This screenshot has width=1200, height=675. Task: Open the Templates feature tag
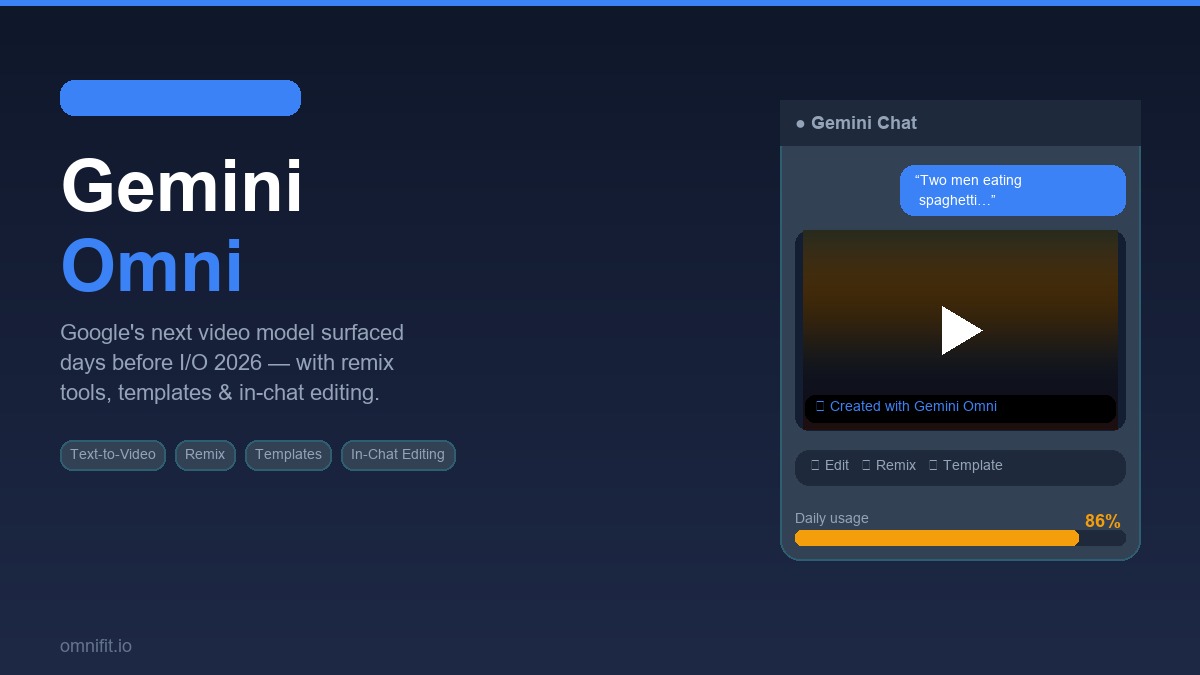(288, 455)
